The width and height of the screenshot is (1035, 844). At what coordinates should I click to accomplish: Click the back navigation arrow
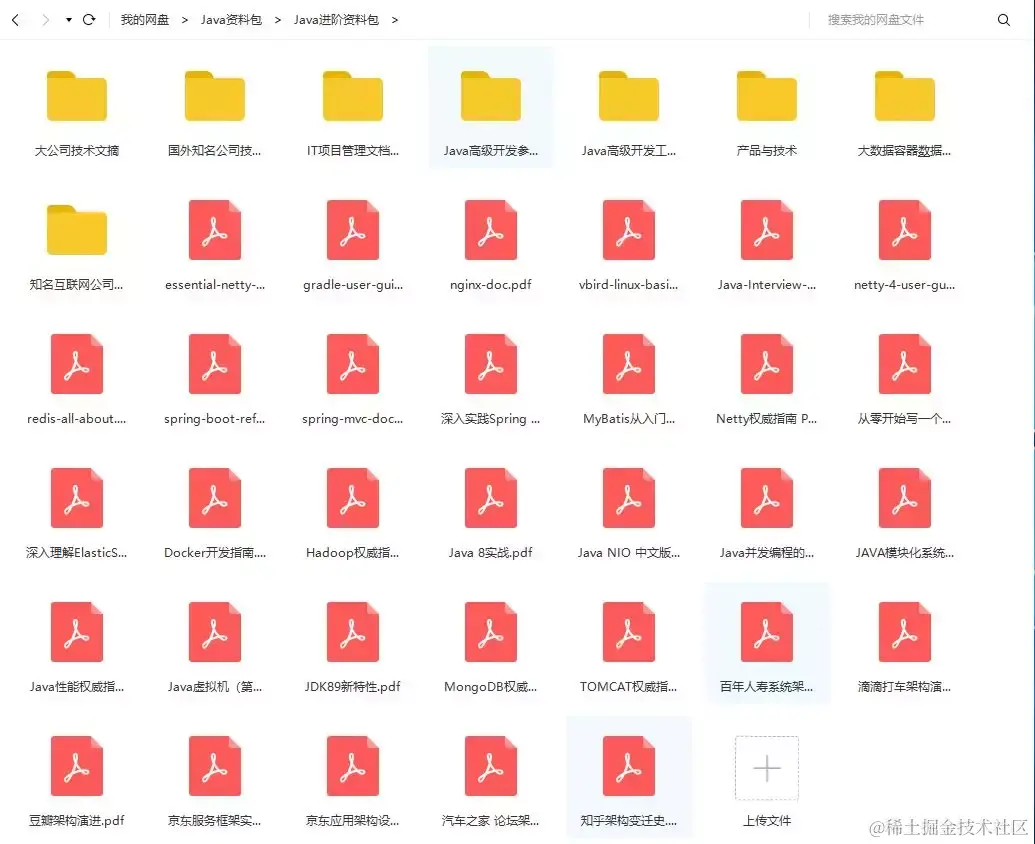pyautogui.click(x=14, y=19)
